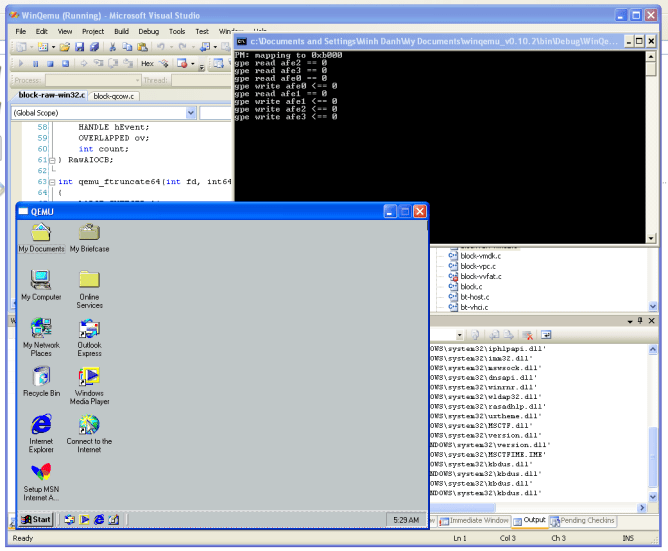
Task: Collapse the RawAIOCB struct outline at line 61
Action: (52, 161)
